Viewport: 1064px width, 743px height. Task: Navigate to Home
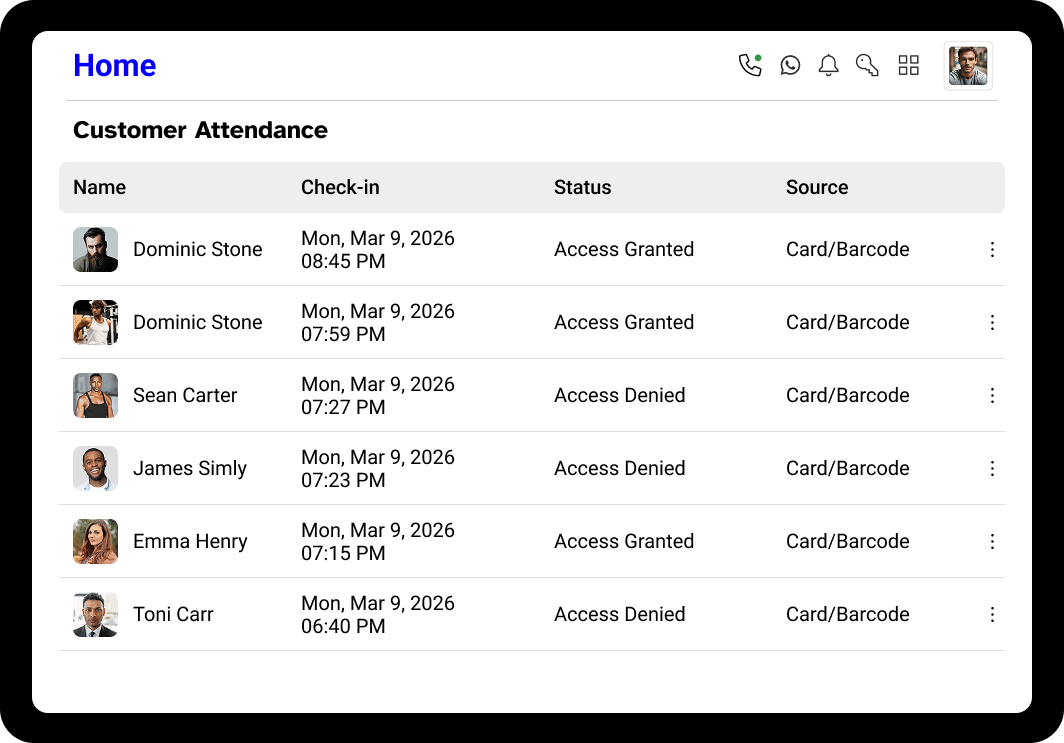pos(114,65)
